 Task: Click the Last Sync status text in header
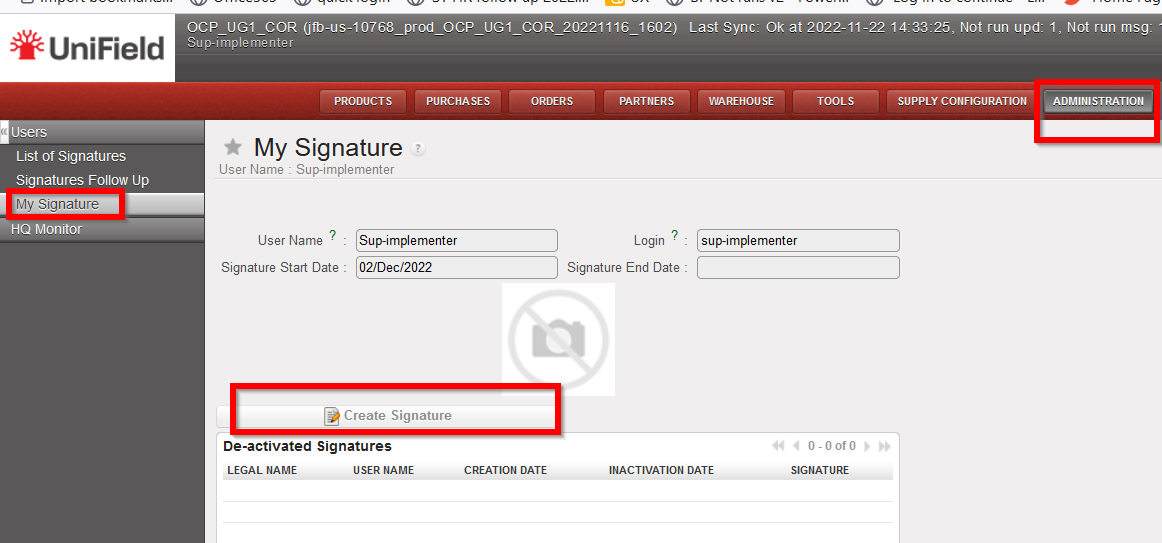click(x=925, y=28)
